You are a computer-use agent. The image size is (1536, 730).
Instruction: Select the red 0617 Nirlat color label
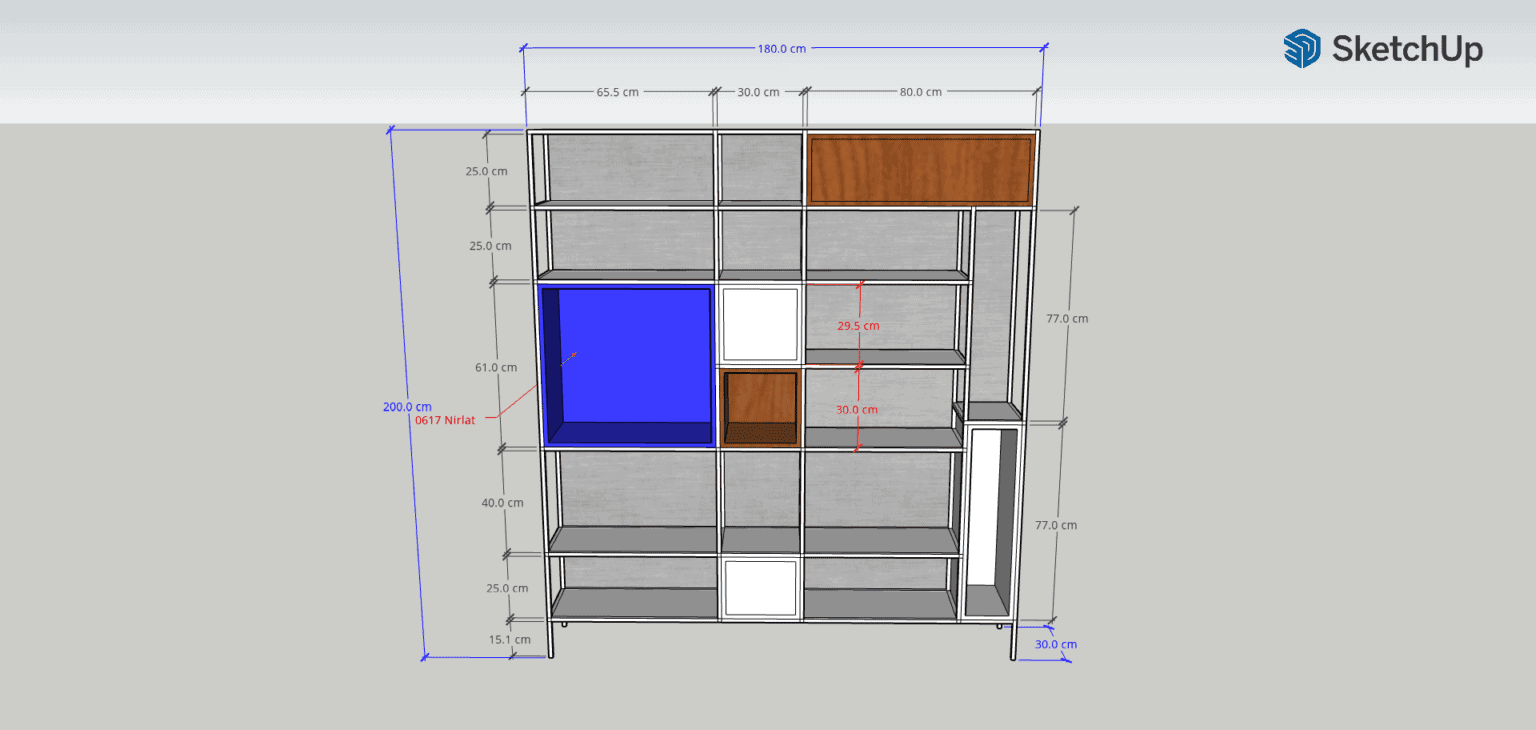tap(443, 420)
